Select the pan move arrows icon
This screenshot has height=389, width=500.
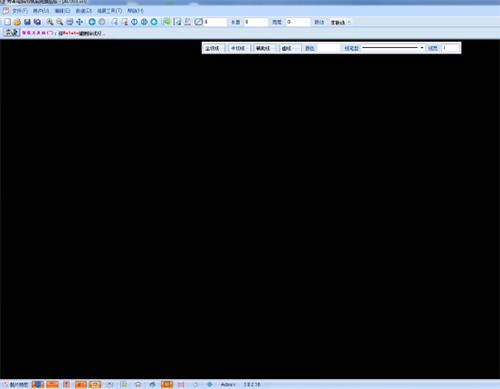click(x=79, y=22)
